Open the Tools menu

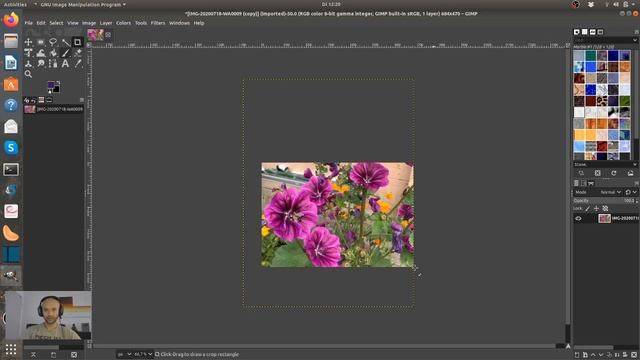[141, 23]
